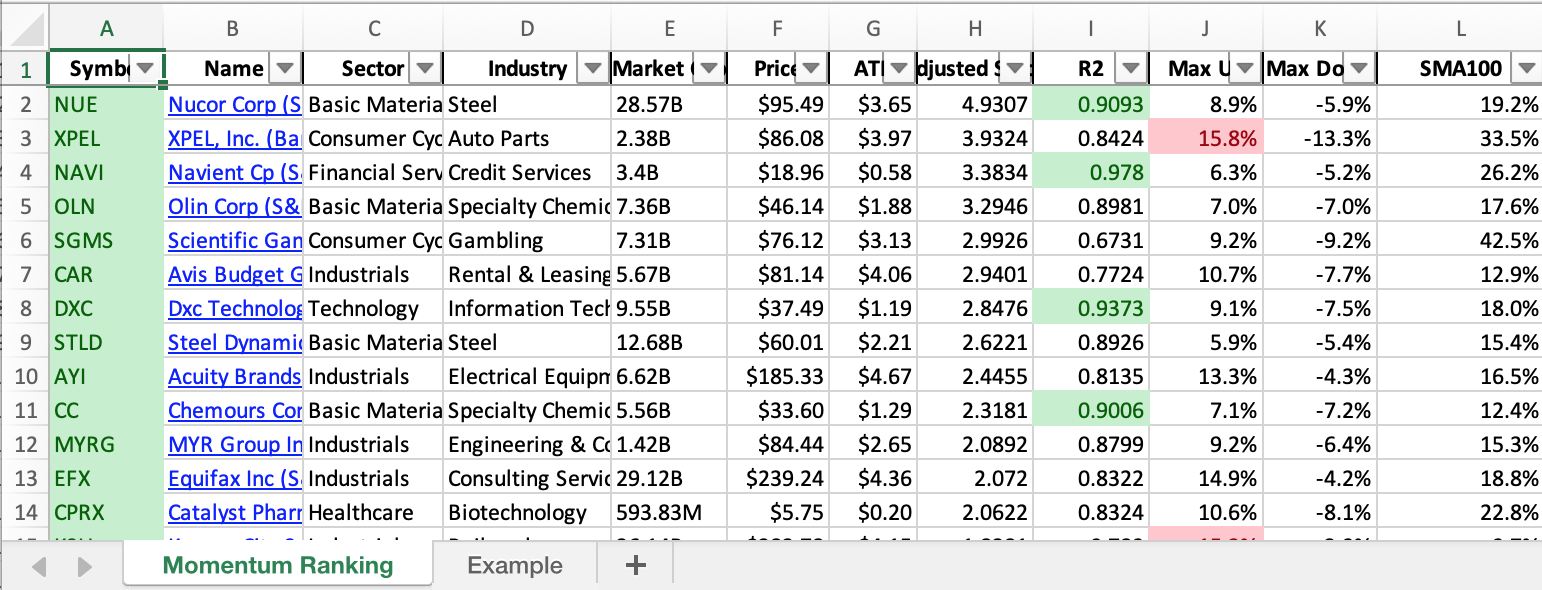
Task: Open the Price column filter dropdown
Action: 810,69
